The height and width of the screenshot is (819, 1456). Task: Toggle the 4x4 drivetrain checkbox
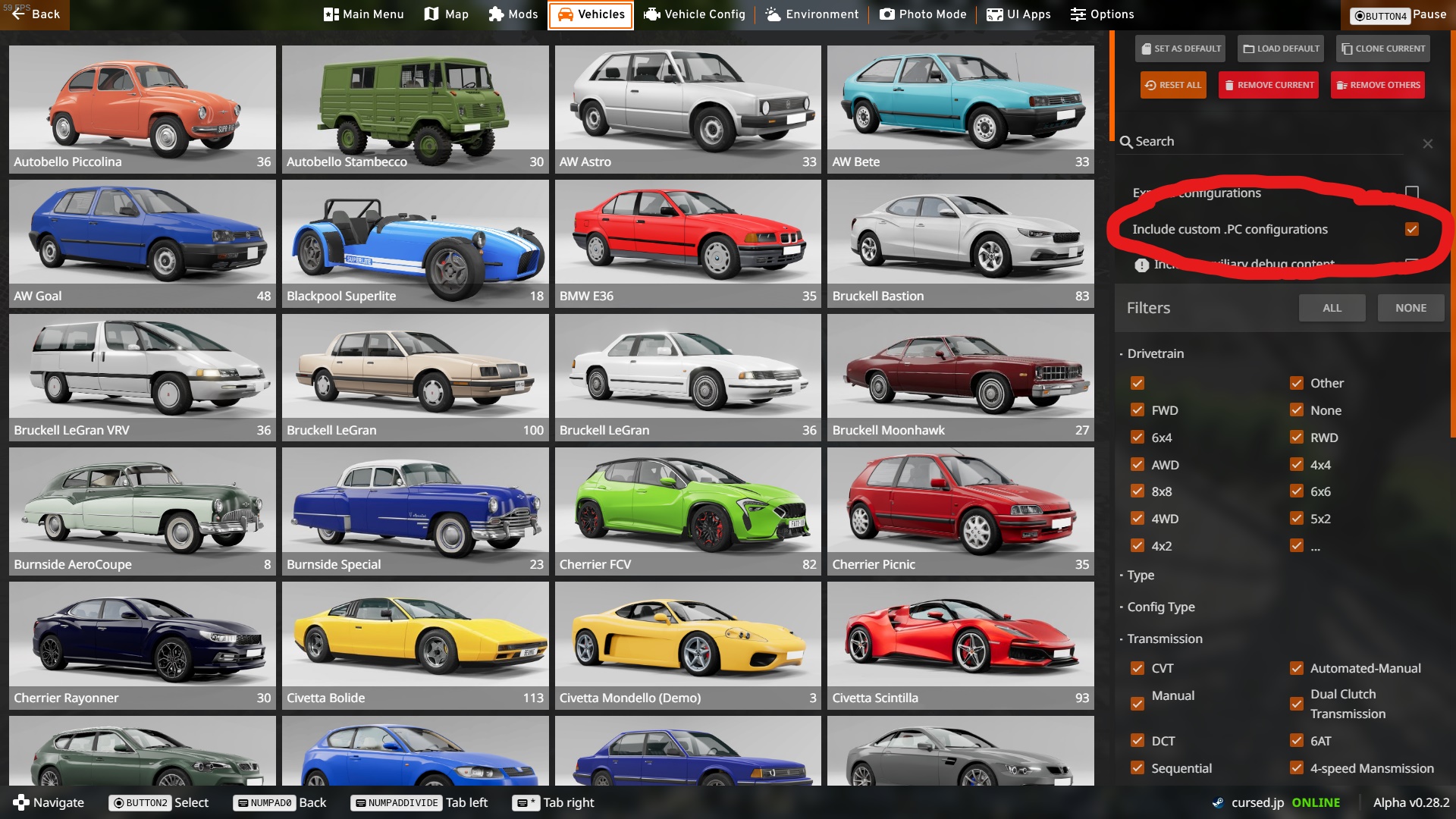1297,465
